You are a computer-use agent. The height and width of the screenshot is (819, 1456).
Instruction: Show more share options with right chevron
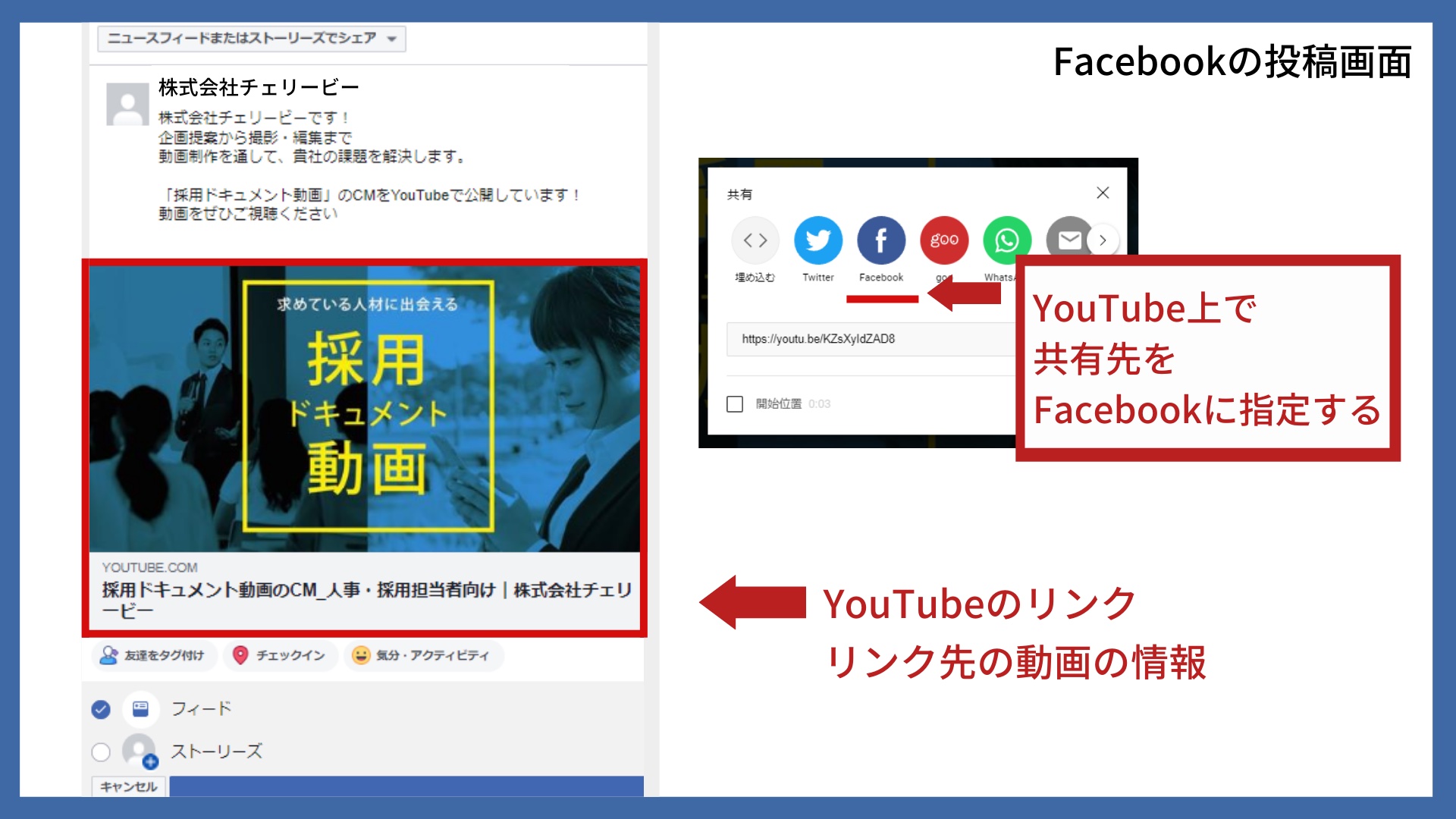(x=1103, y=240)
